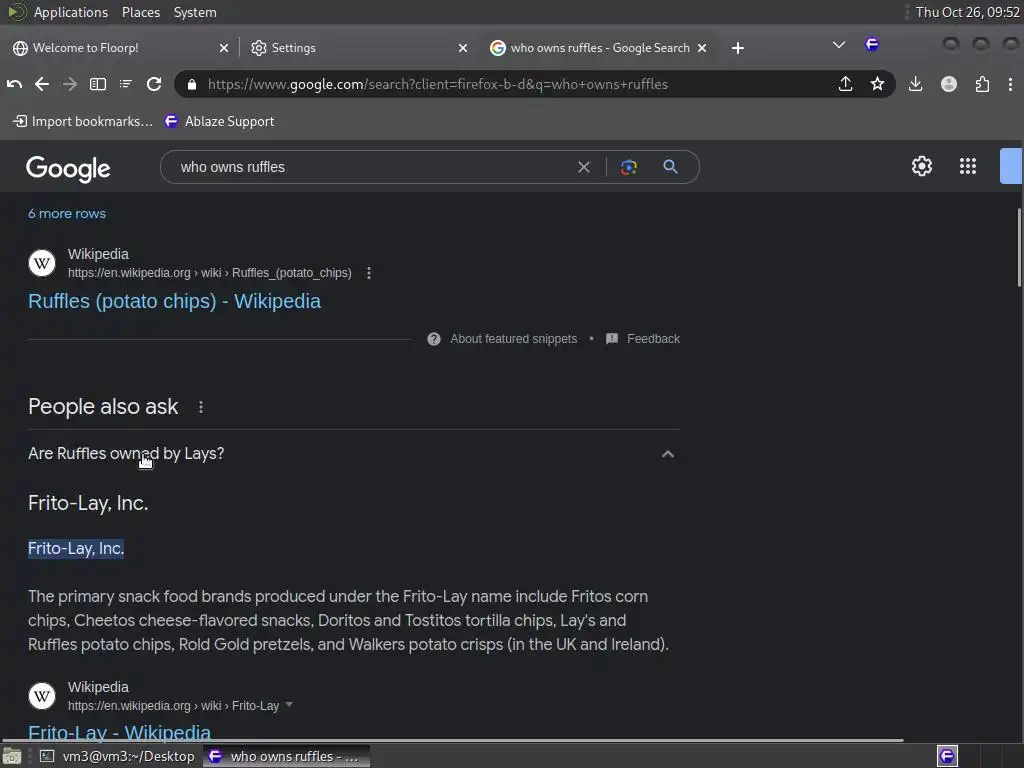Click the magnifier search button
Screen dimensions: 1024x768
(x=670, y=167)
